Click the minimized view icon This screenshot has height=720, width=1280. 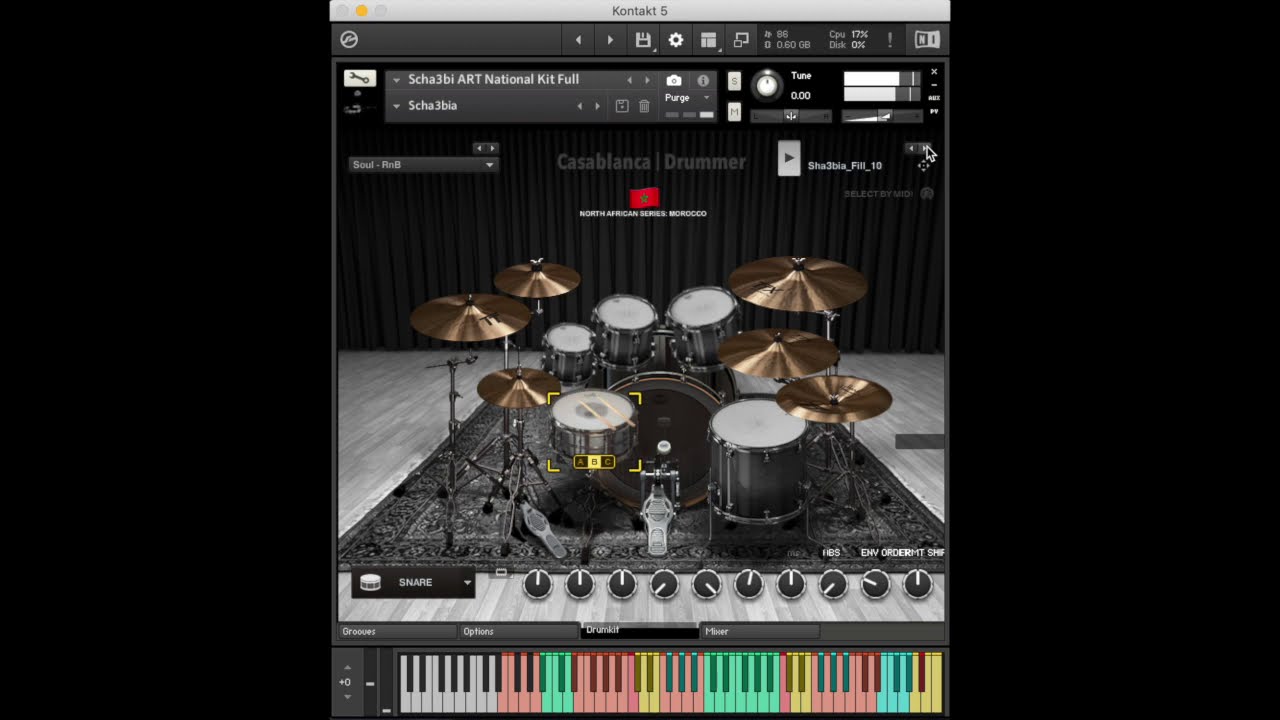point(741,40)
